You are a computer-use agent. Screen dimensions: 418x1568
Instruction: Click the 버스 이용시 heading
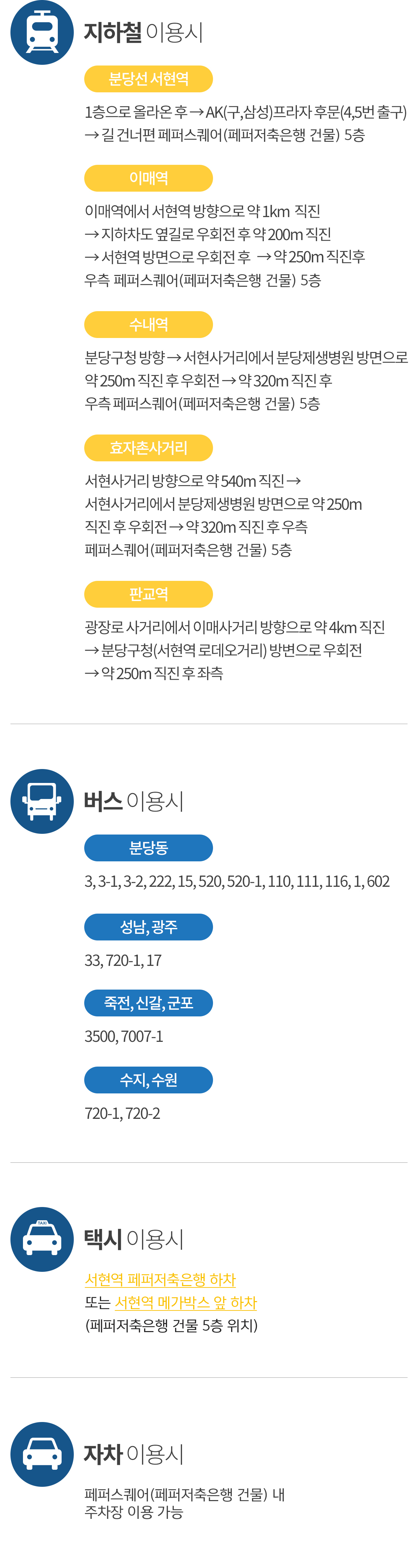pos(134,801)
